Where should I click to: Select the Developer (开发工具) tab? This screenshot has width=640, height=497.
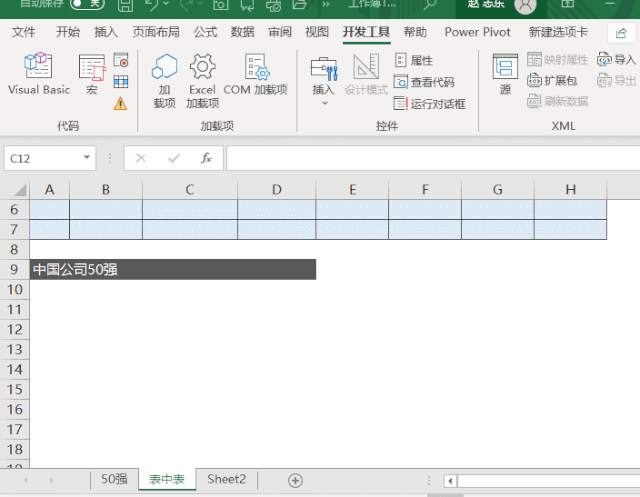pyautogui.click(x=366, y=32)
